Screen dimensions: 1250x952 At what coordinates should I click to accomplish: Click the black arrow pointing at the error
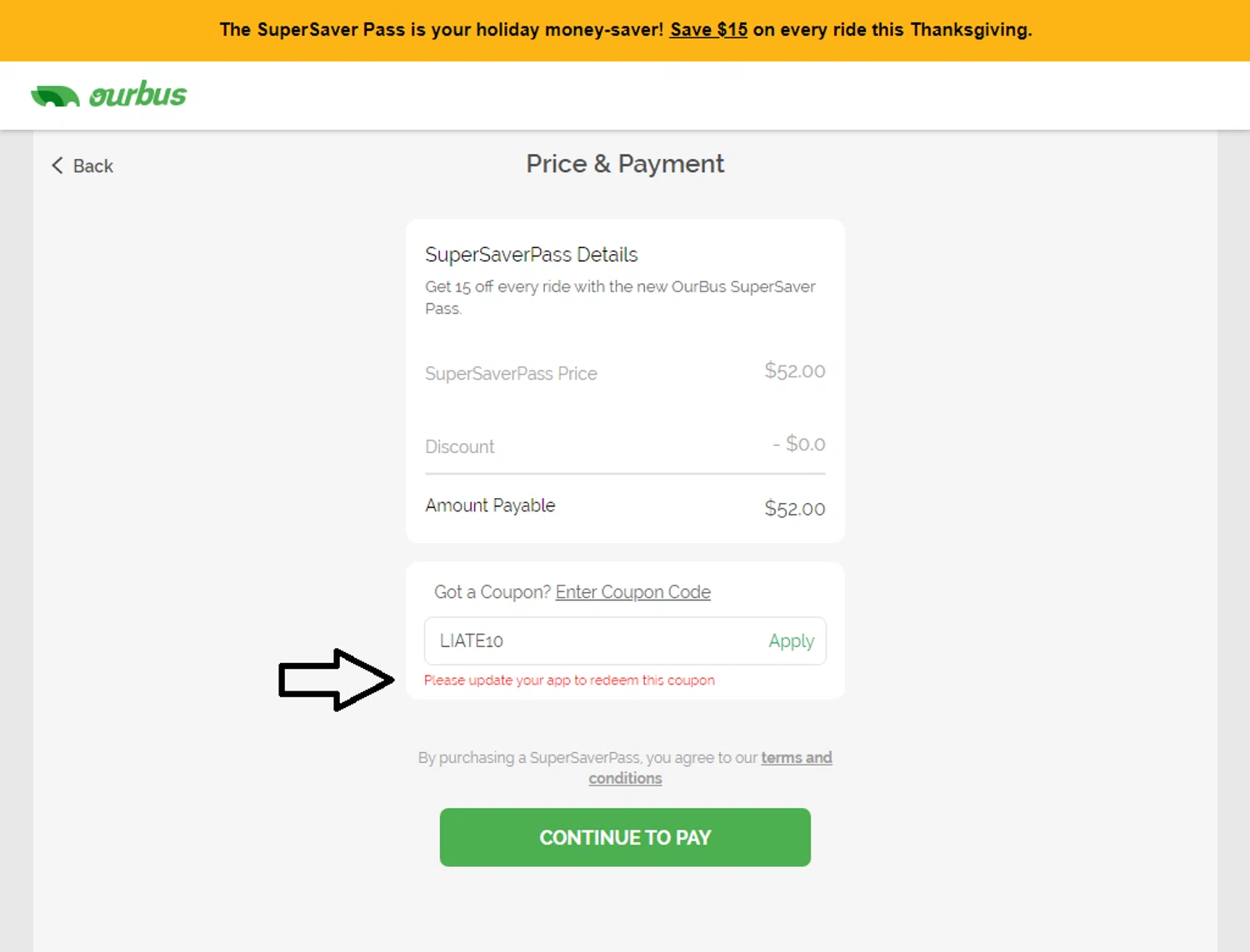(335, 680)
